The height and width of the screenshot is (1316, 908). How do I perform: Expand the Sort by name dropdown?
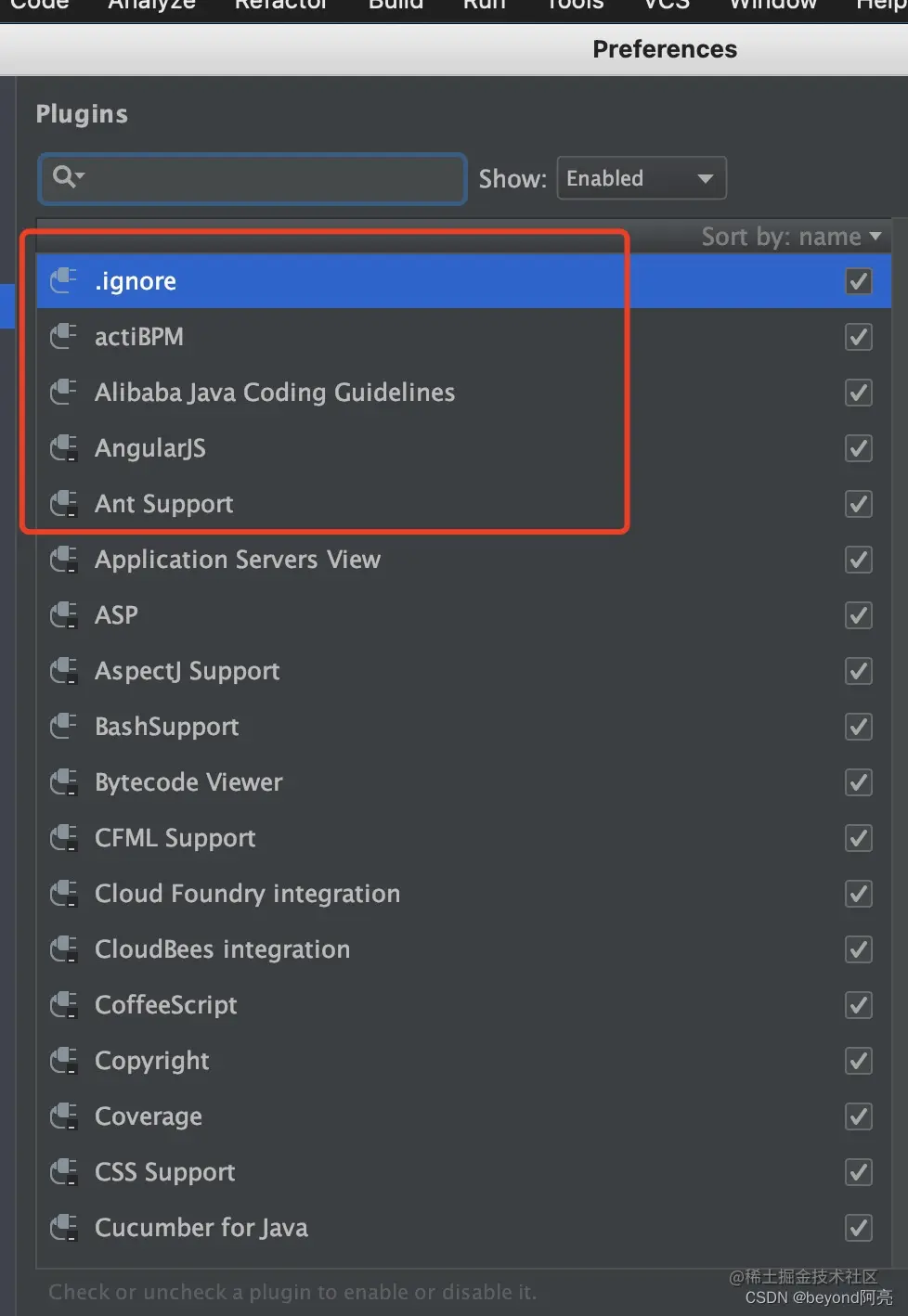coord(791,237)
